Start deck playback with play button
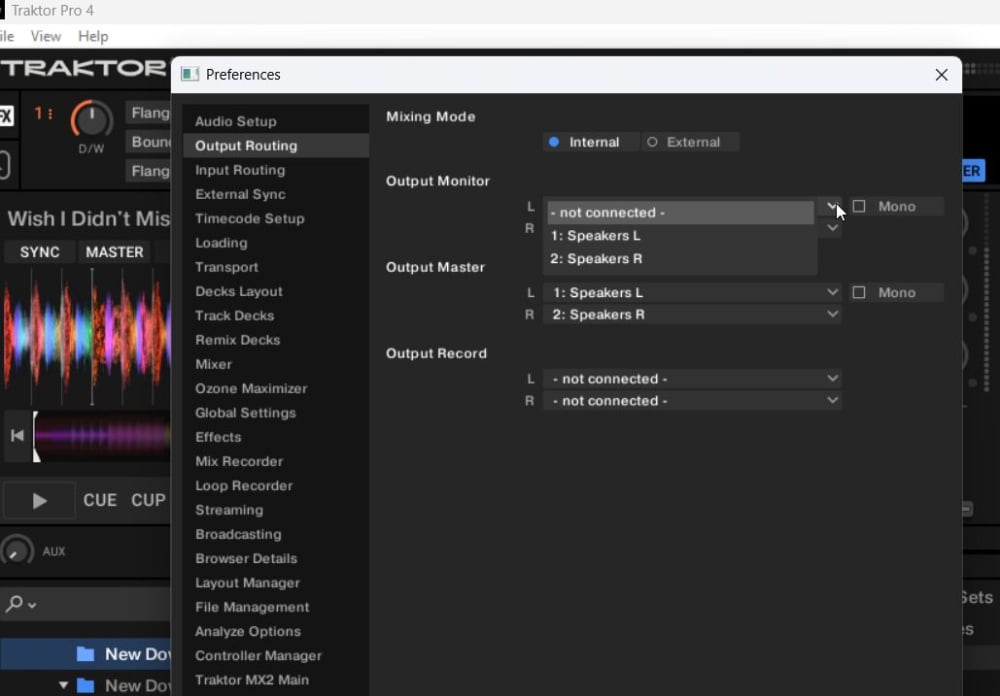 click(x=39, y=501)
